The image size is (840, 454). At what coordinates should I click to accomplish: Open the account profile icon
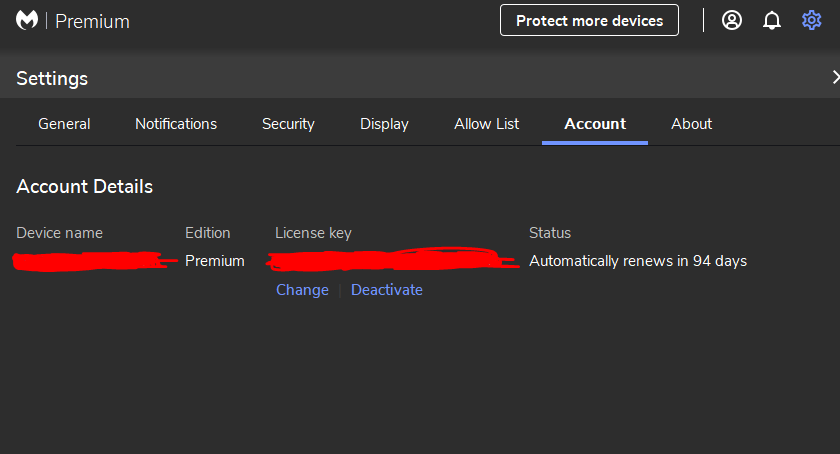[732, 20]
